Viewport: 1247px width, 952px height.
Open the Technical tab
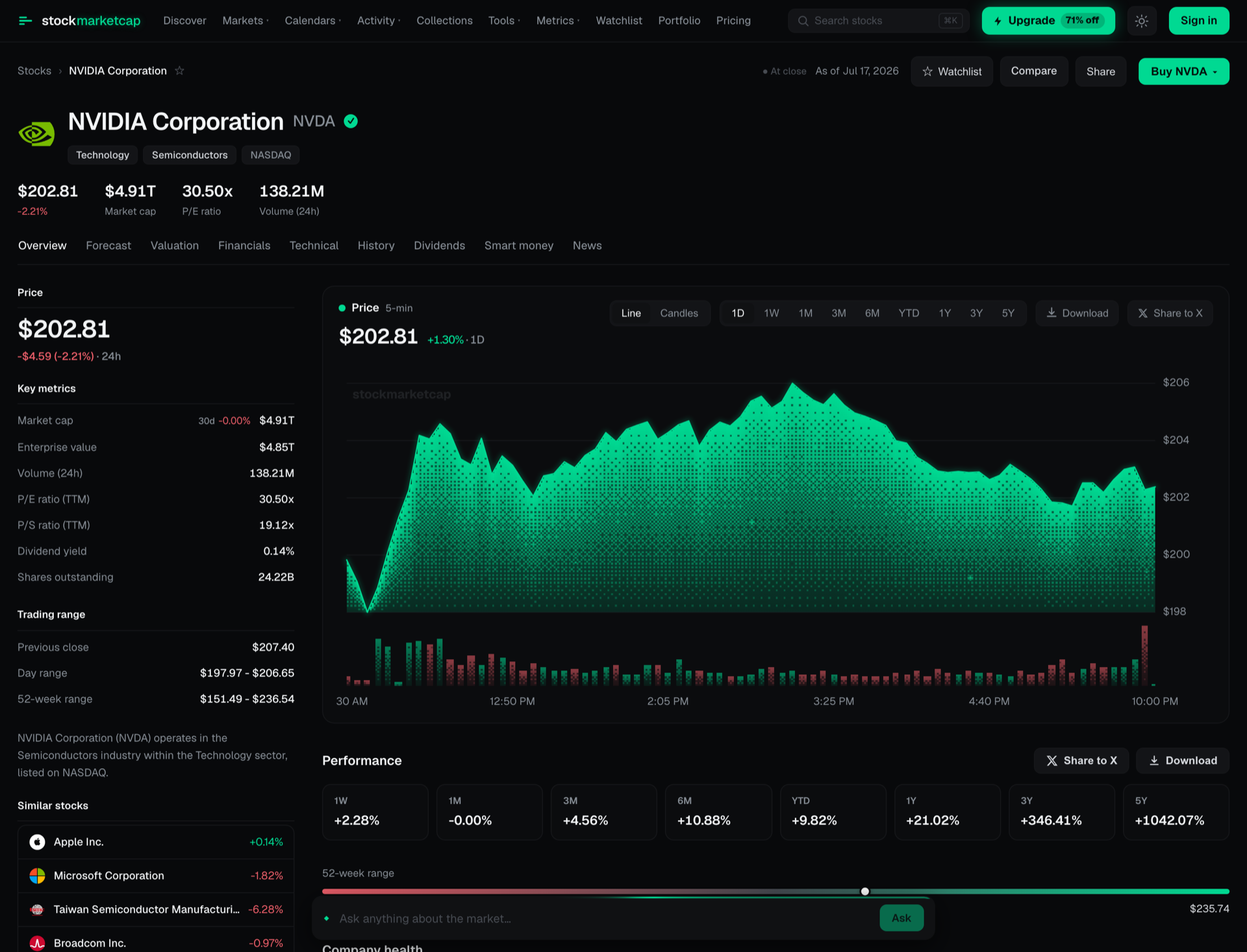tap(314, 245)
